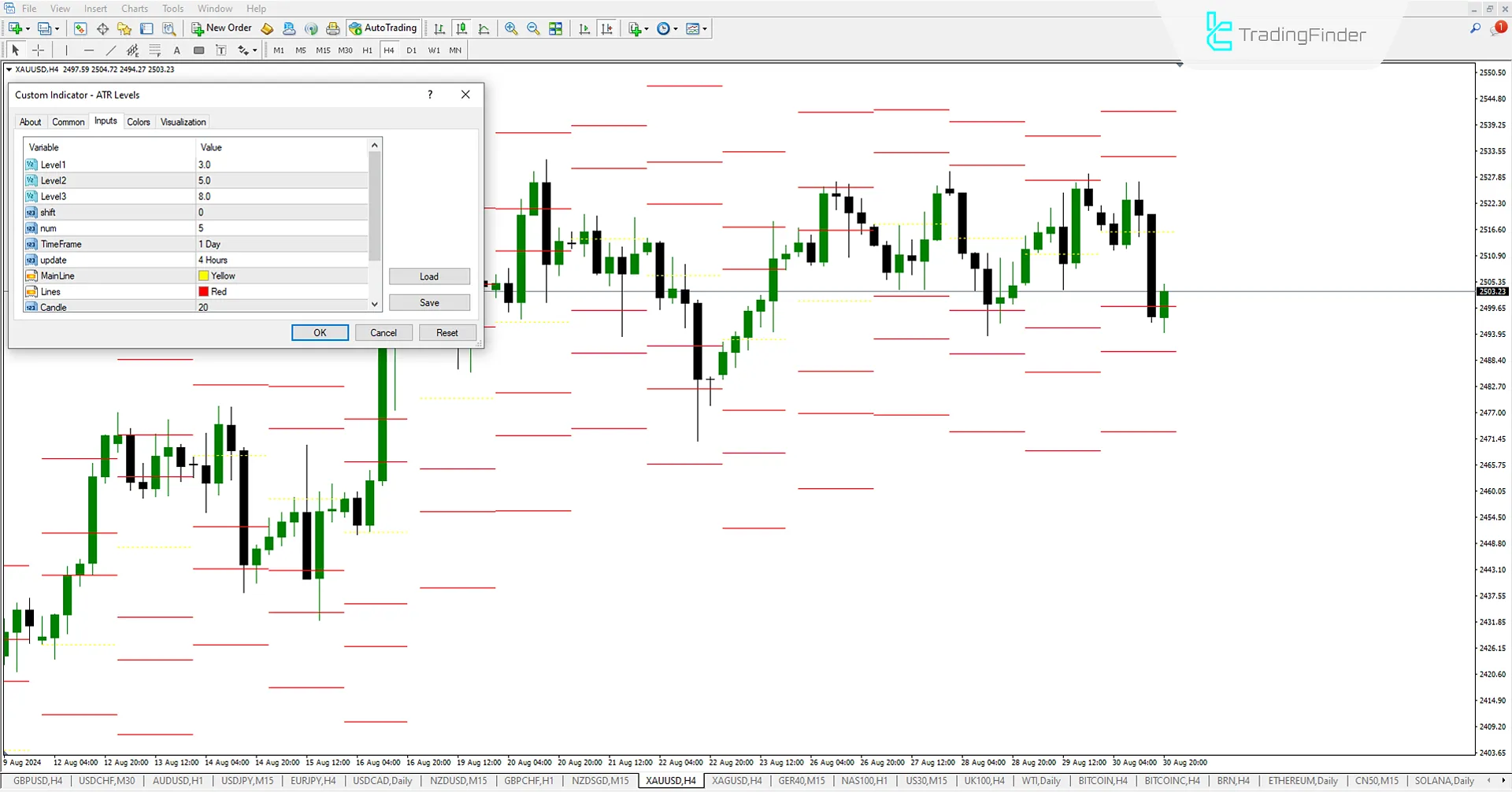Viewport: 1512px width, 792px height.
Task: Switch the chart to candlestick view
Action: 461,28
